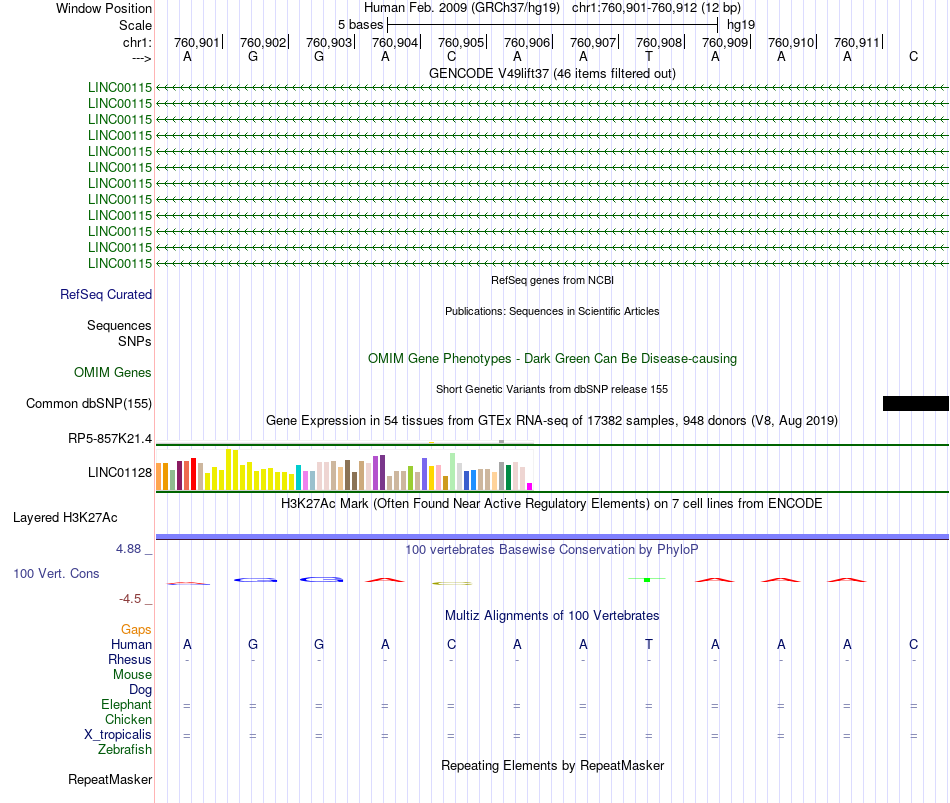The image size is (950, 803).
Task: Click the Sequences track label
Action: (119, 325)
